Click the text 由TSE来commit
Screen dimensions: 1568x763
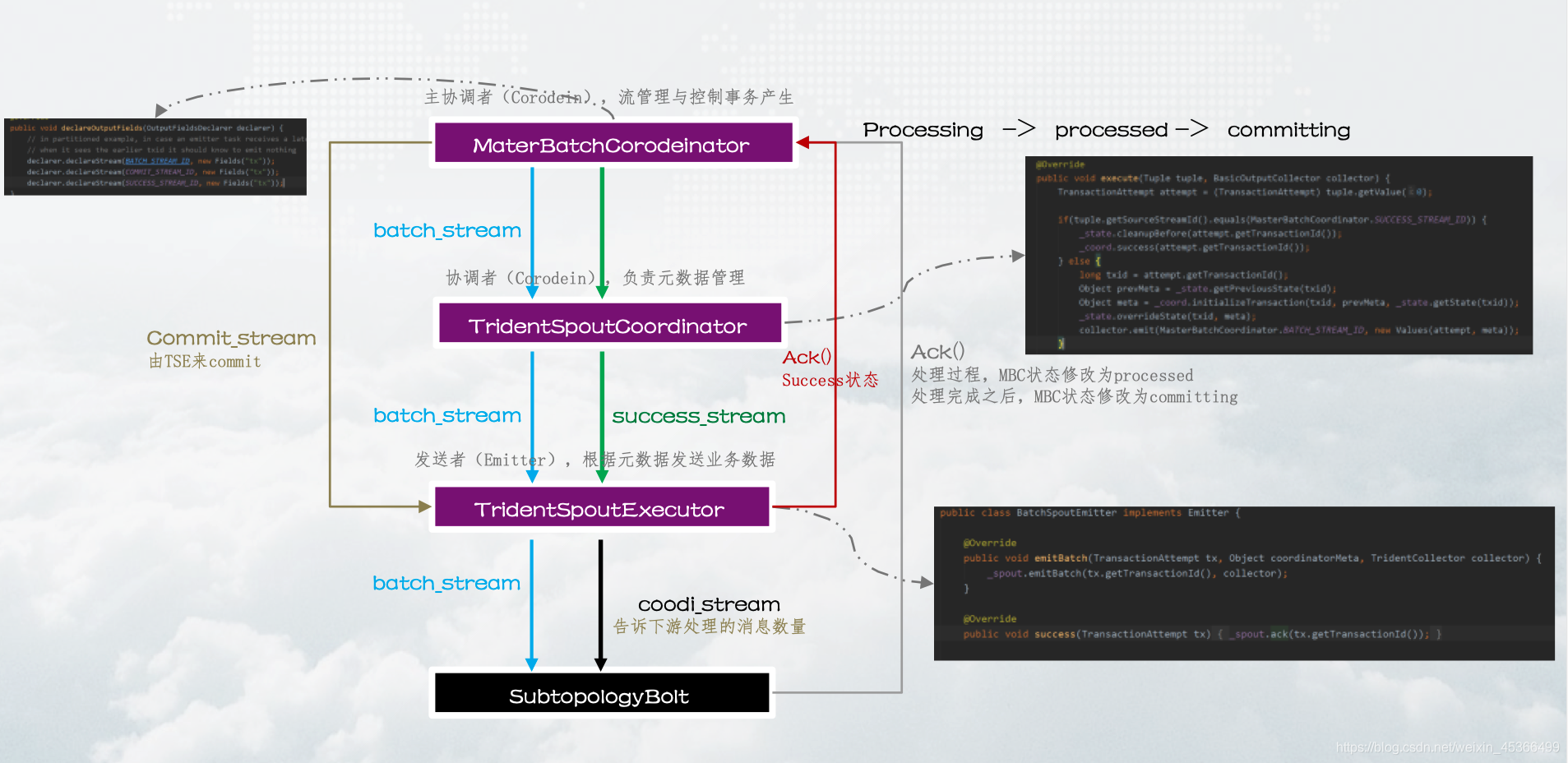[x=205, y=361]
